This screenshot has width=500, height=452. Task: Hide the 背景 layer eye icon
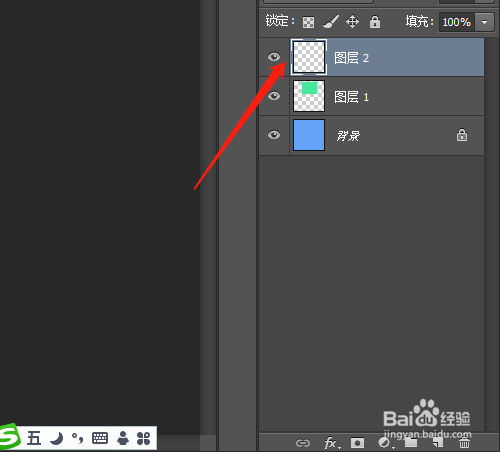(274, 135)
